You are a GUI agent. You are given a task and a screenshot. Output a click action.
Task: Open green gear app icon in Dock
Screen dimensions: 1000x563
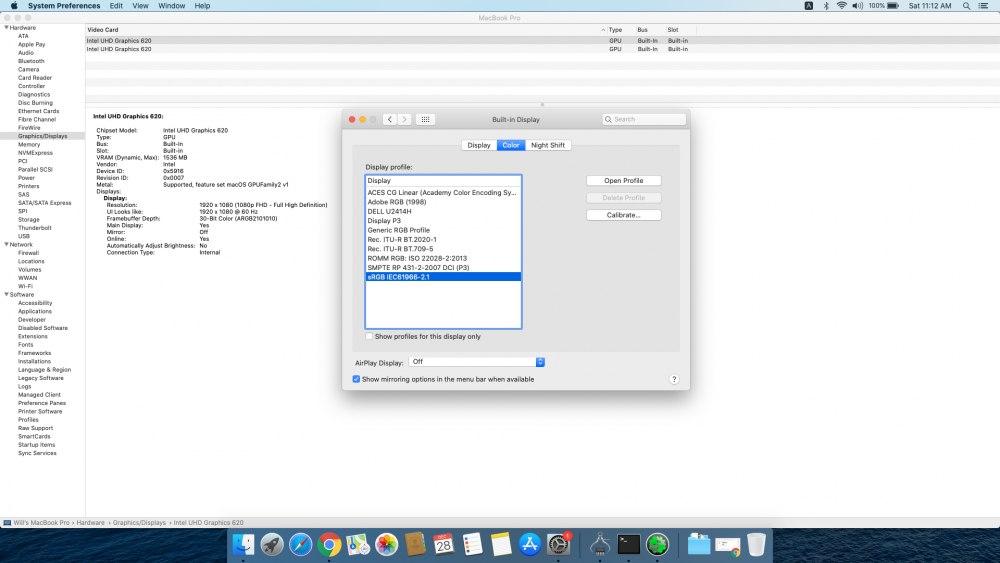coord(658,545)
